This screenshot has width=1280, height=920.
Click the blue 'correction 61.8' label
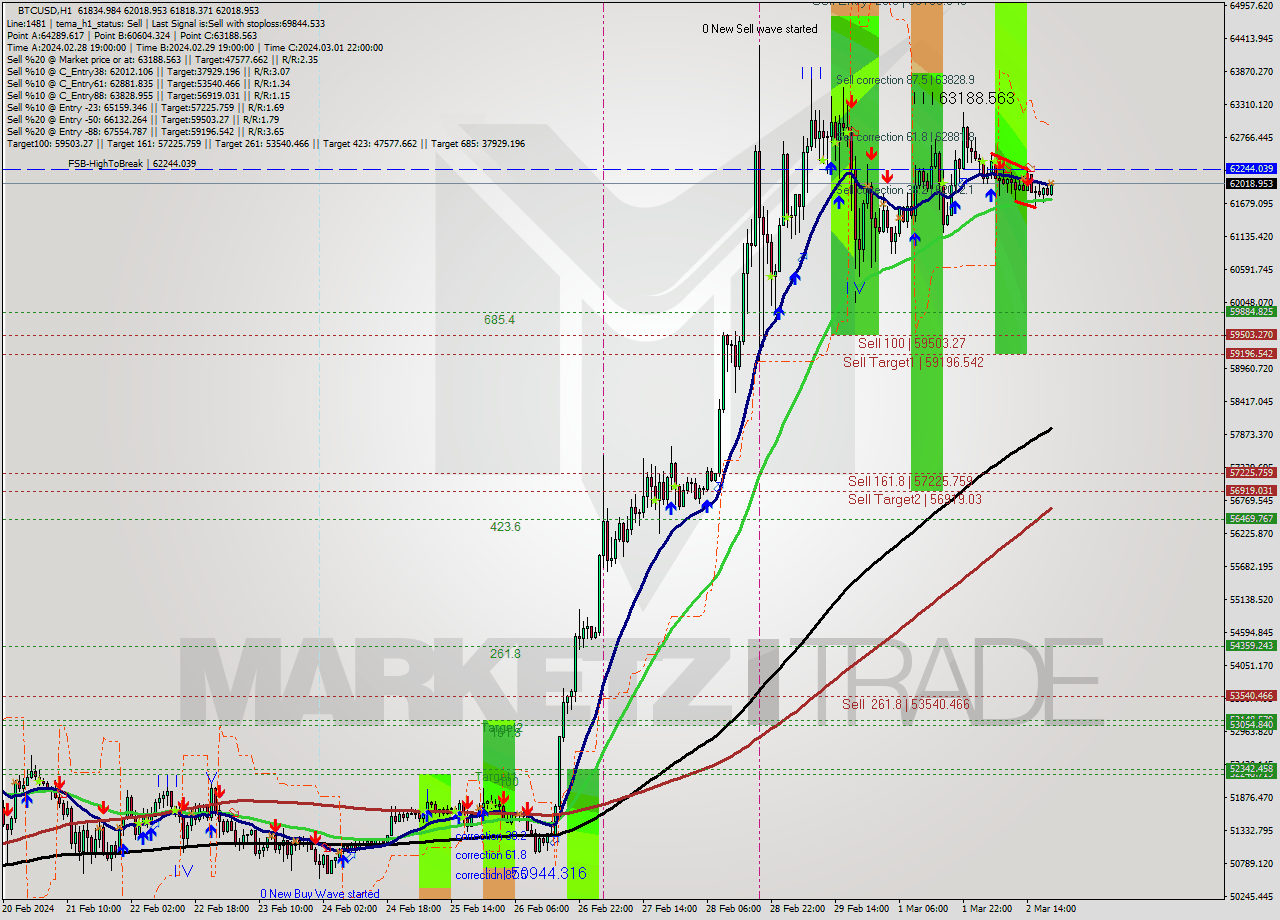point(491,855)
